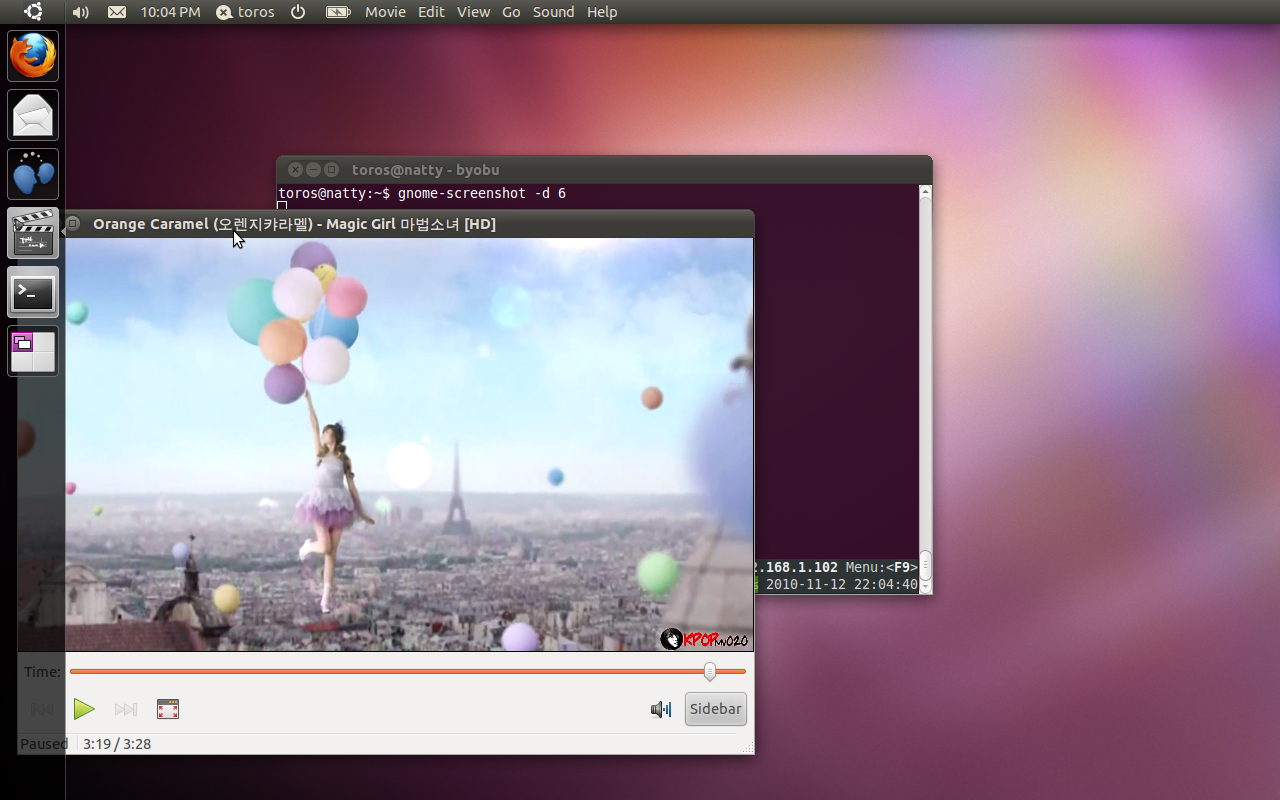Toggle the Sidebar button

tap(716, 709)
